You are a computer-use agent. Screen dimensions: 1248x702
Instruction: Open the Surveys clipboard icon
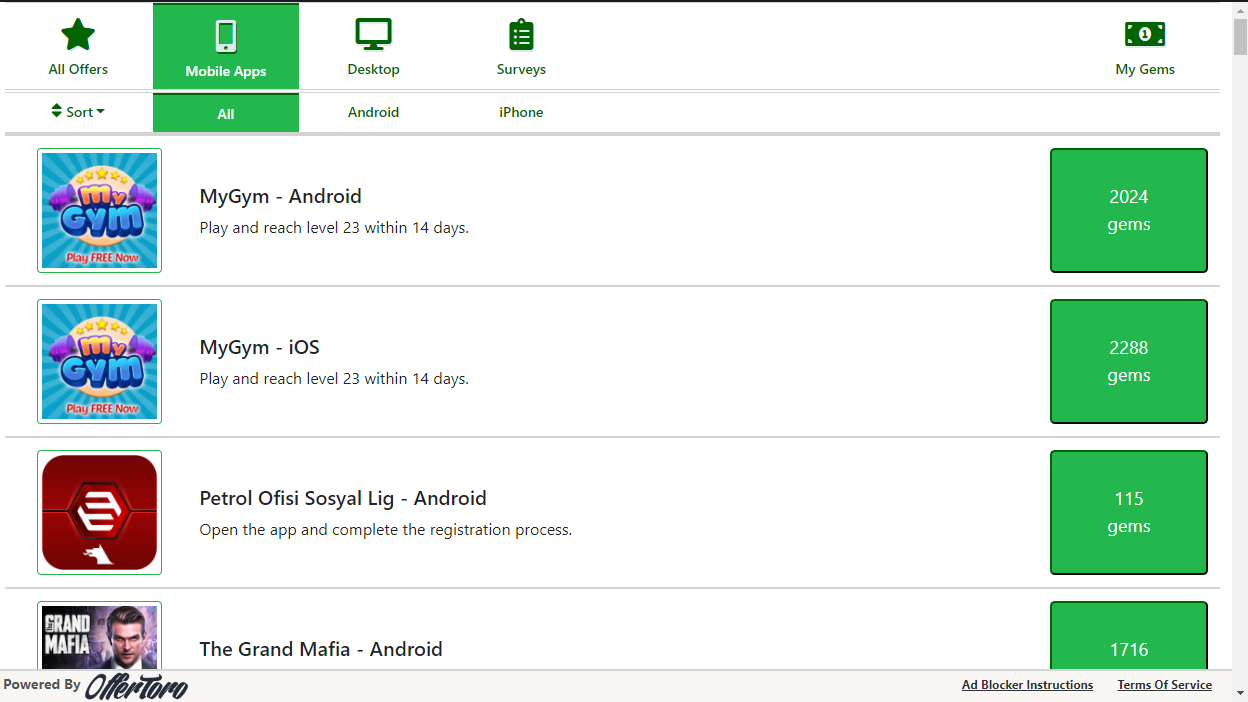521,35
